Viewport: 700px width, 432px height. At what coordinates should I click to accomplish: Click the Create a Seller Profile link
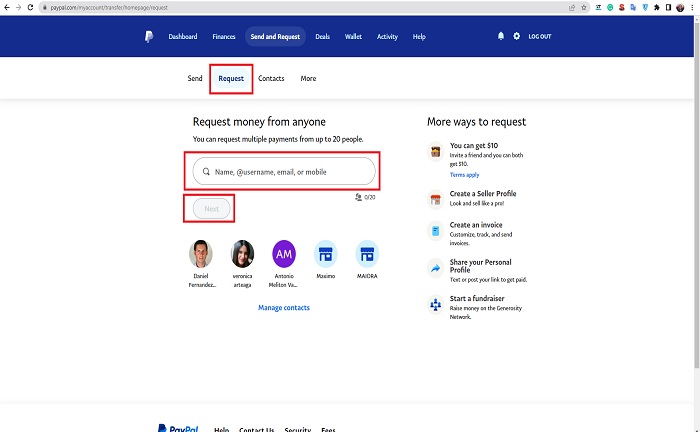tap(483, 193)
